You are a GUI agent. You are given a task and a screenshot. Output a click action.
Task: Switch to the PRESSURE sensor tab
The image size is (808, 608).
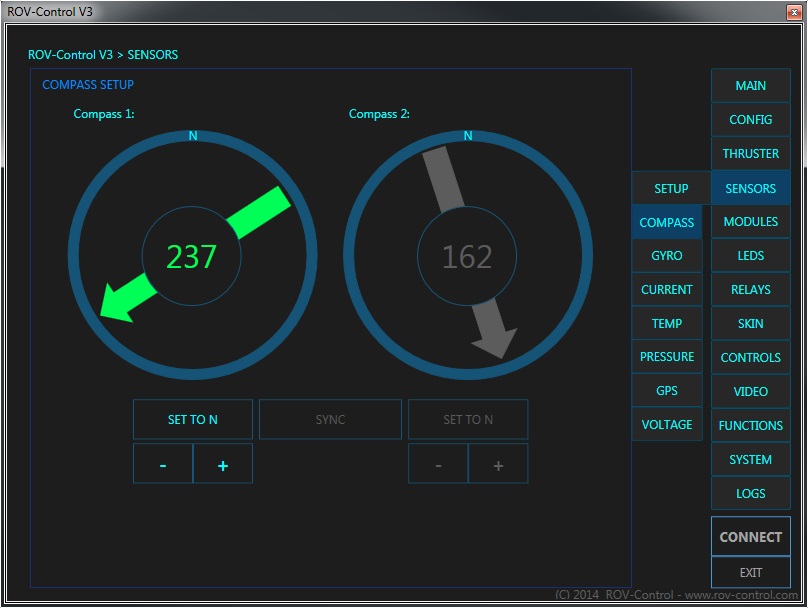tap(667, 356)
